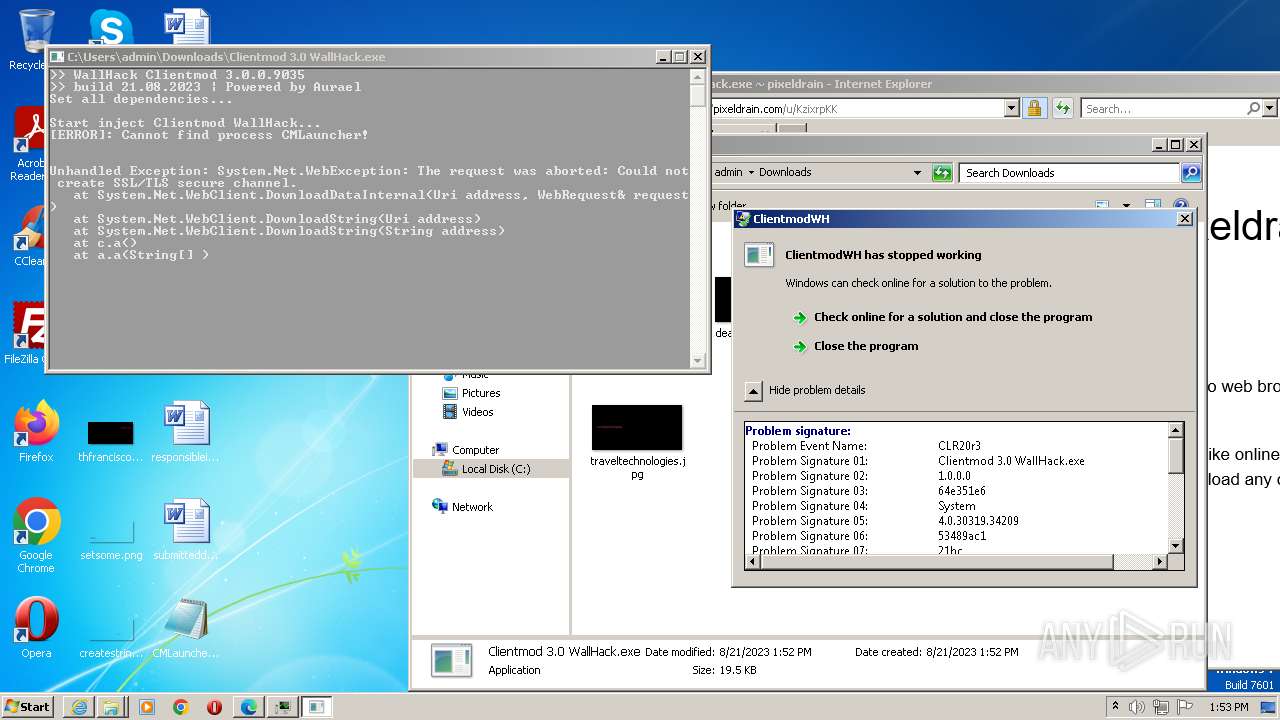
Task: Open the IE address bar dropdown
Action: (x=1011, y=108)
